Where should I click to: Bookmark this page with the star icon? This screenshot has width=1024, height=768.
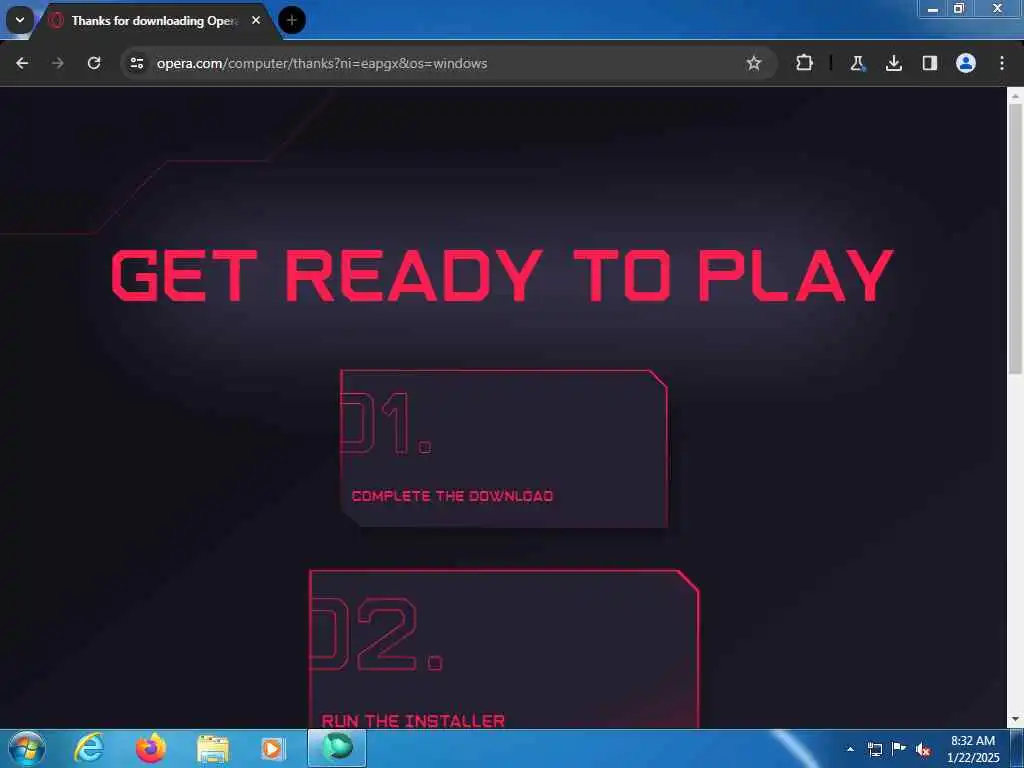[754, 63]
